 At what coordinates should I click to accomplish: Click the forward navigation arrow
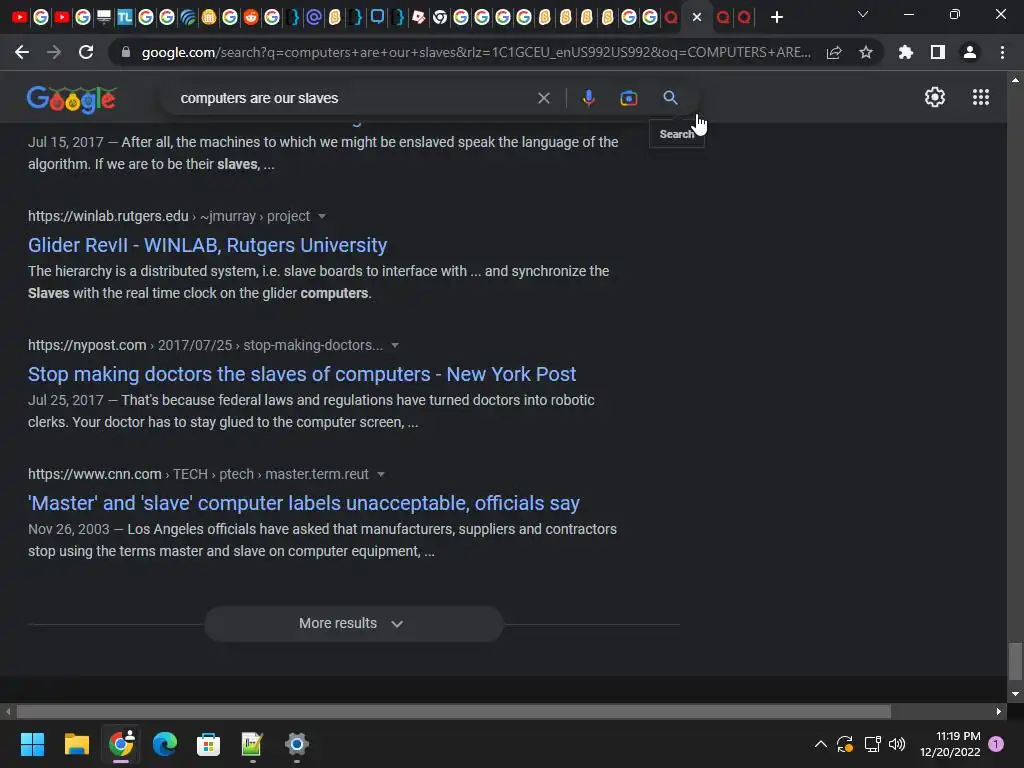(x=54, y=52)
